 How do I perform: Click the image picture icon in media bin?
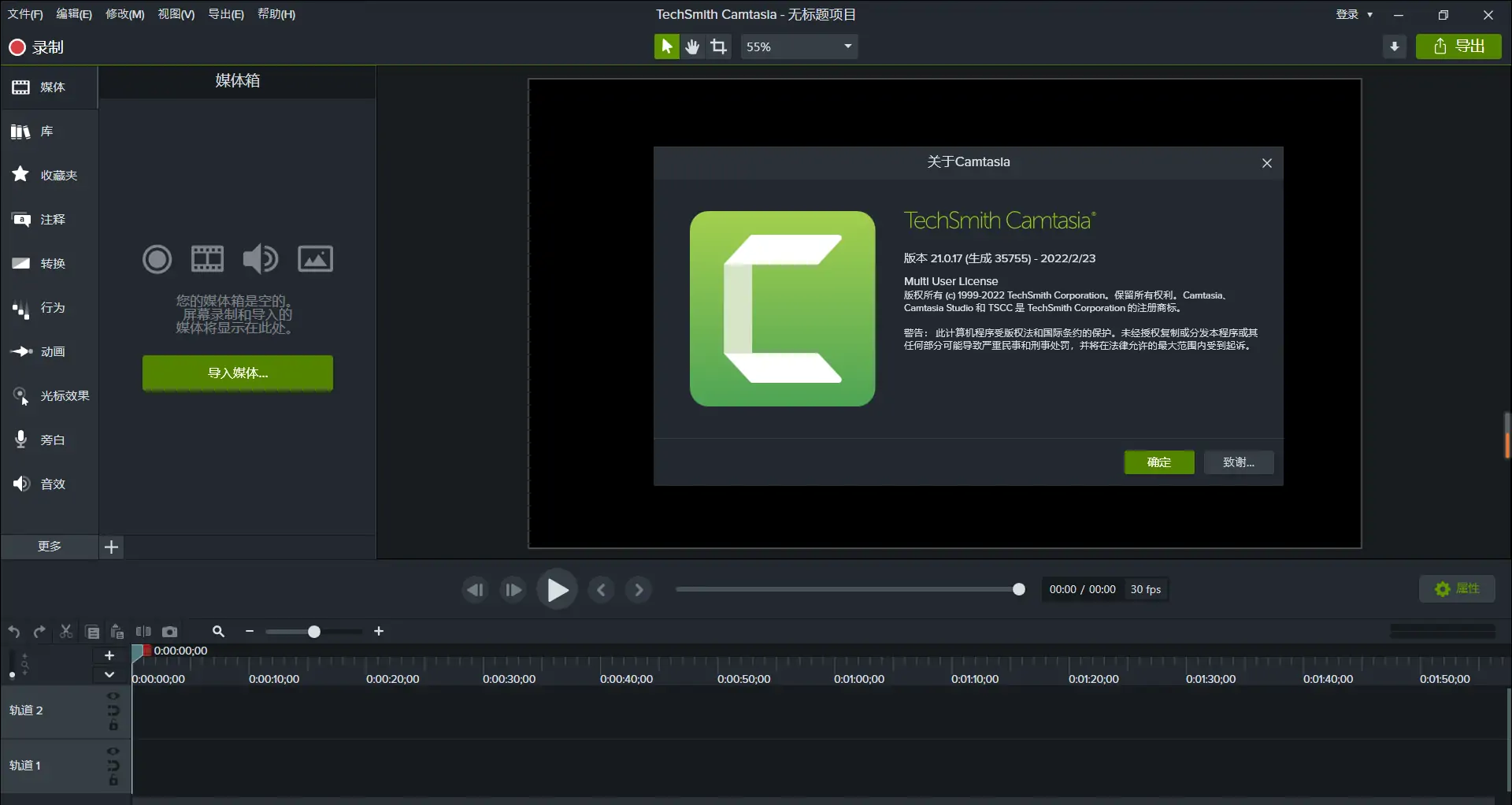(x=315, y=258)
